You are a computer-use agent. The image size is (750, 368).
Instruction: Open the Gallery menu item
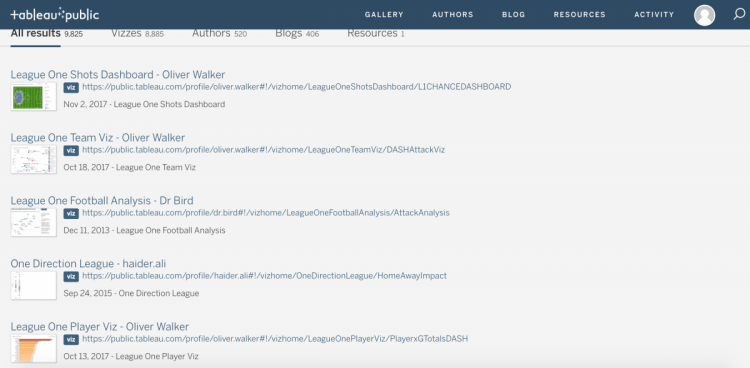click(384, 15)
